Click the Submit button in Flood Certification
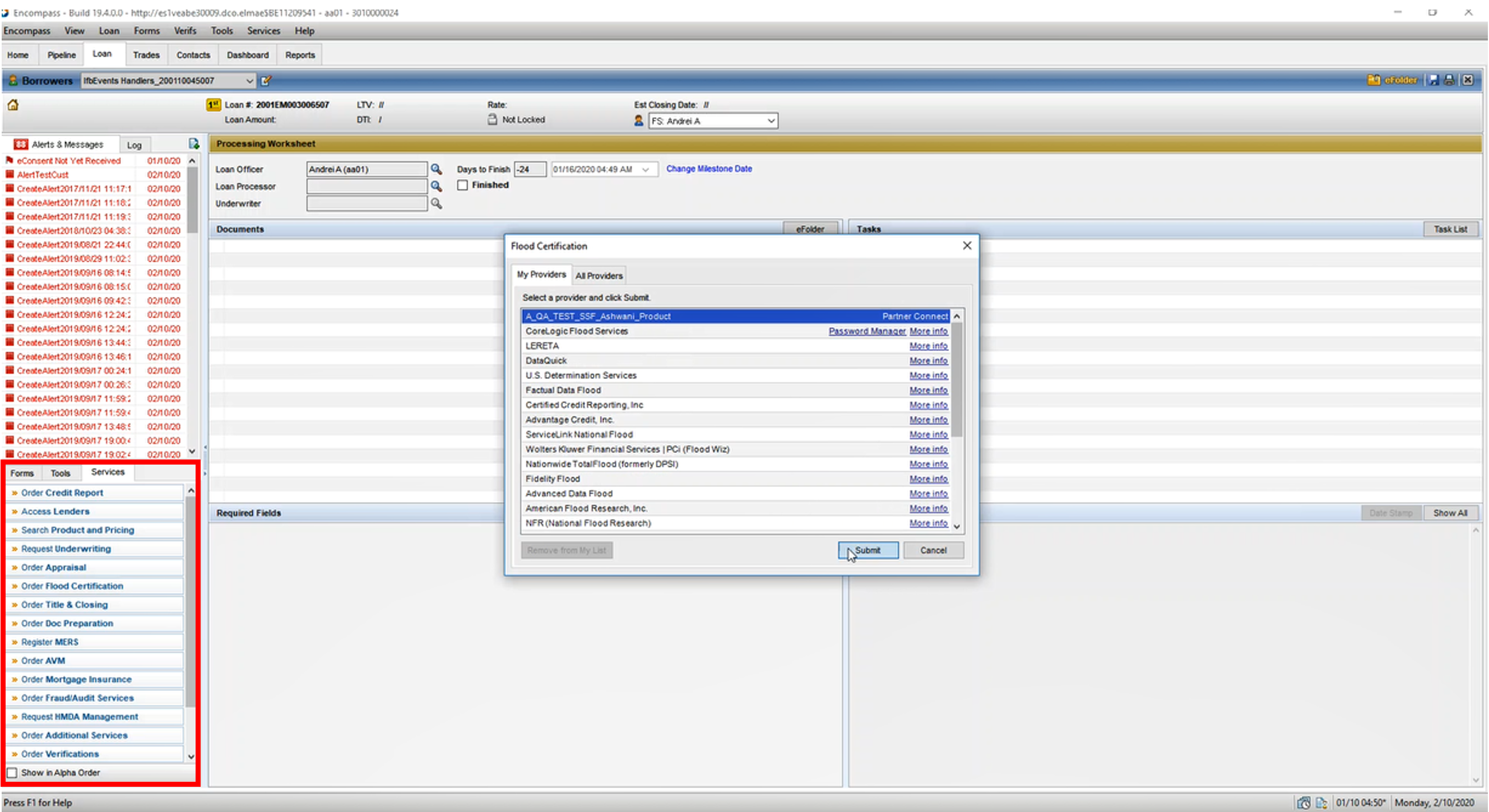1489x812 pixels. (x=868, y=550)
